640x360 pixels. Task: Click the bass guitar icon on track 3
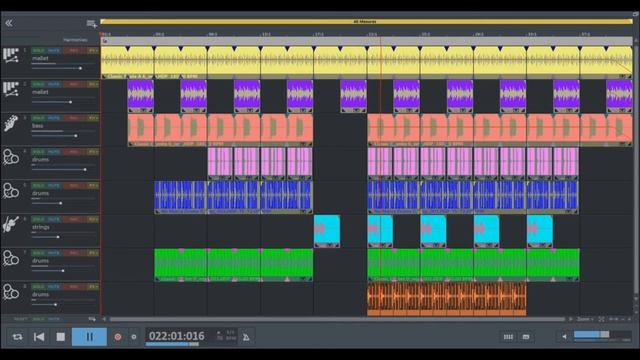click(11, 123)
